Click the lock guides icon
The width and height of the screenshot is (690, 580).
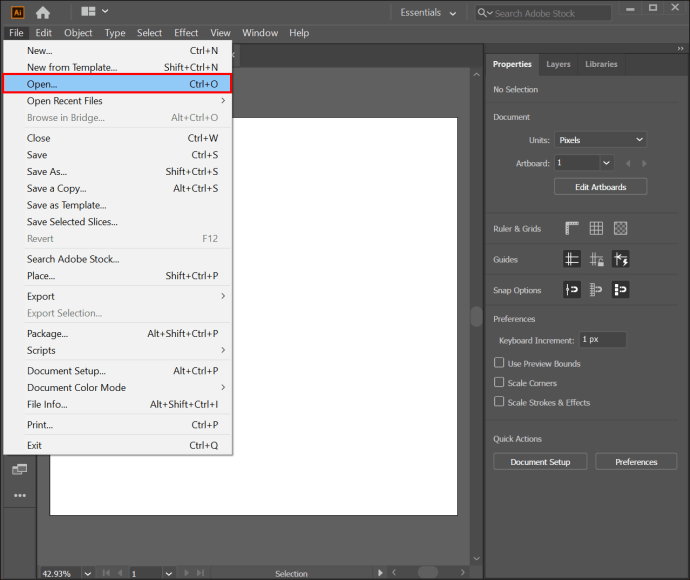(596, 259)
